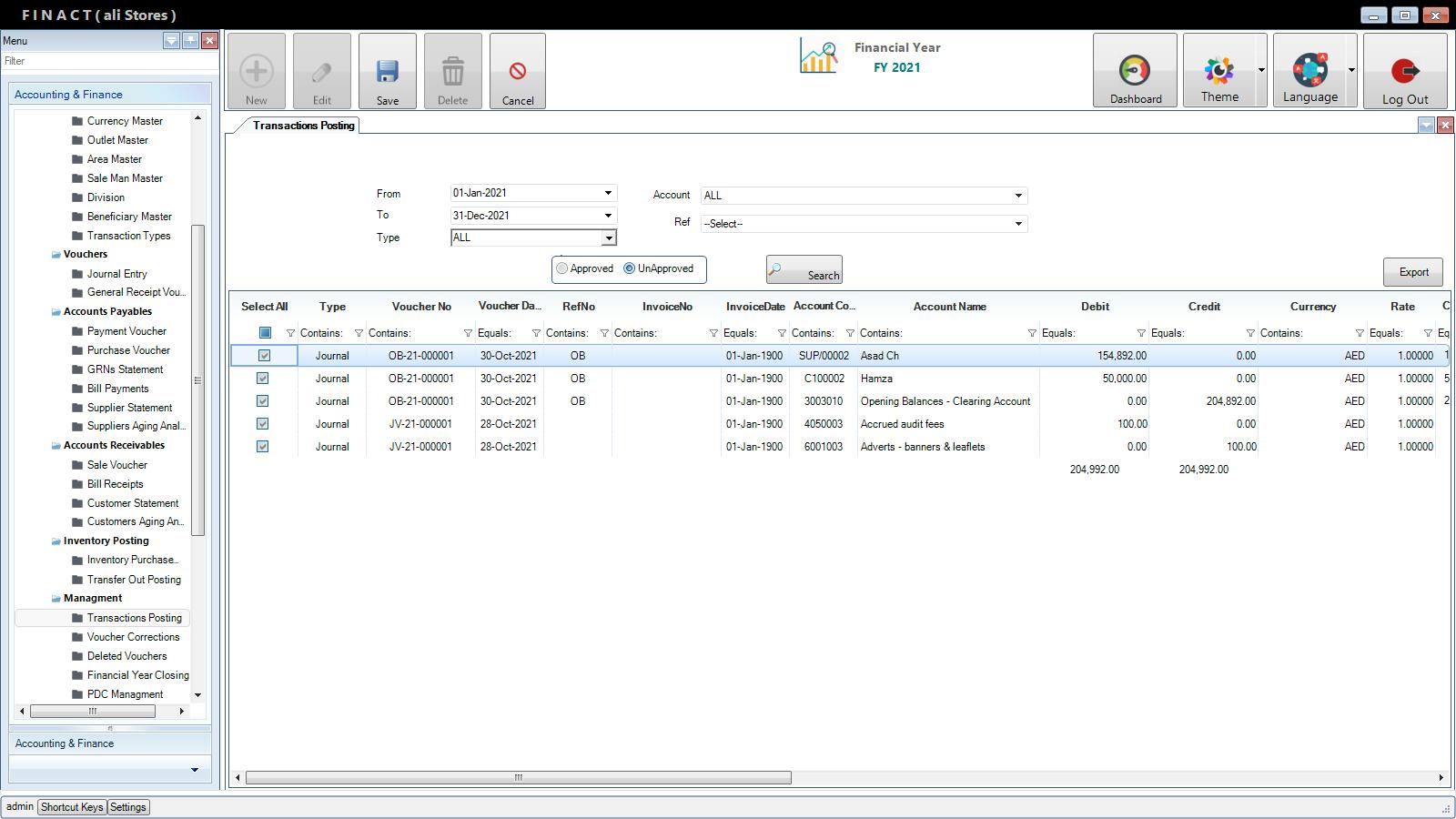Click the Save toolbar icon

(388, 72)
